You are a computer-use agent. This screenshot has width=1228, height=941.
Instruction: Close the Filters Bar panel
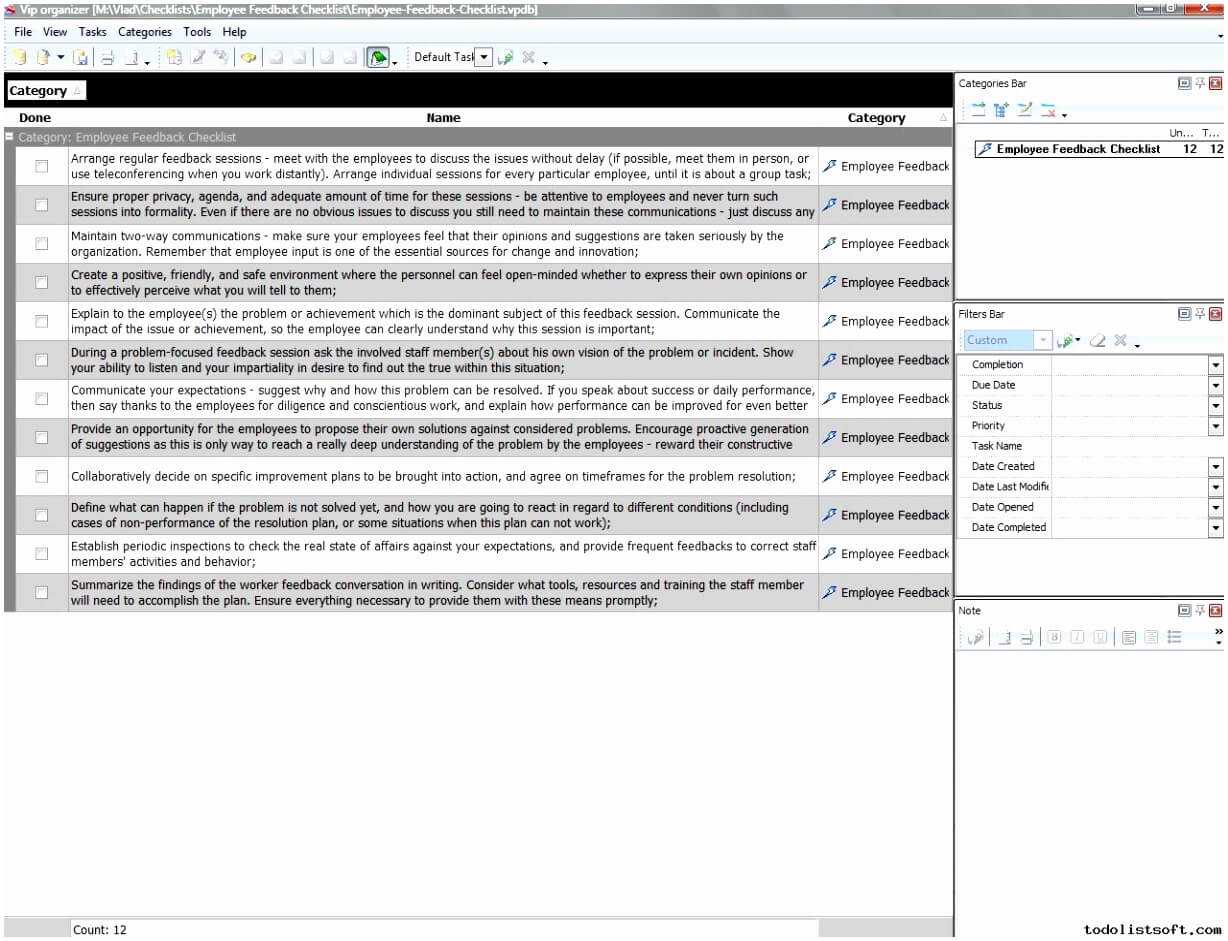tap(1215, 313)
